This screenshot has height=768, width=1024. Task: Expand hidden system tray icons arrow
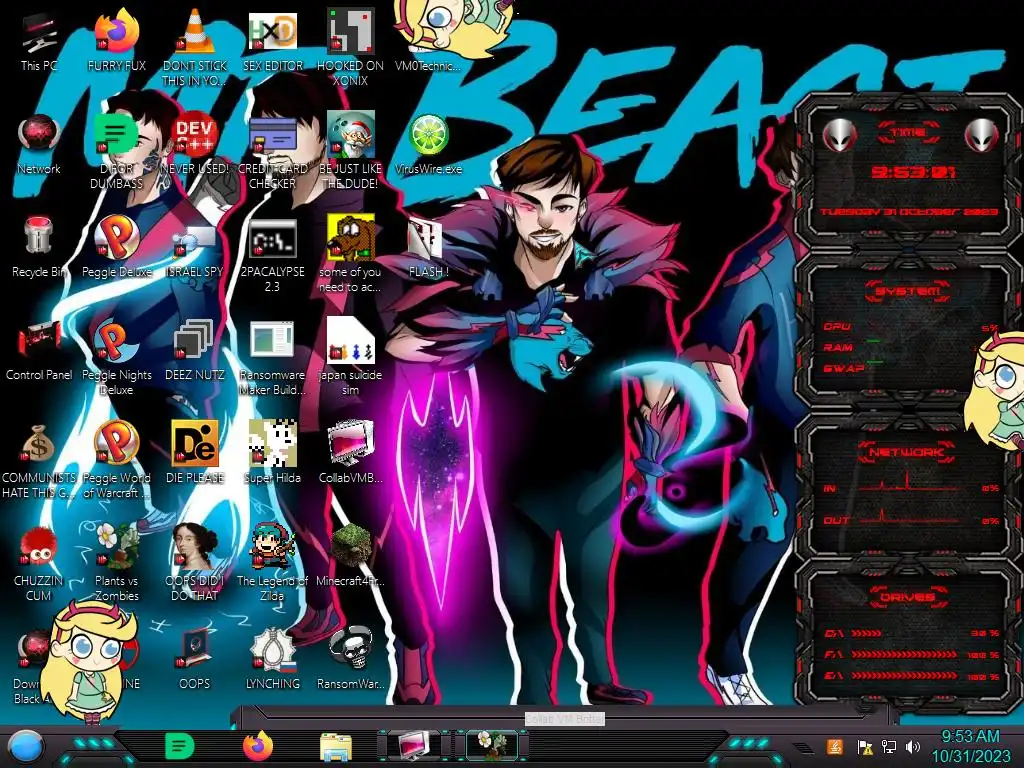(801, 747)
